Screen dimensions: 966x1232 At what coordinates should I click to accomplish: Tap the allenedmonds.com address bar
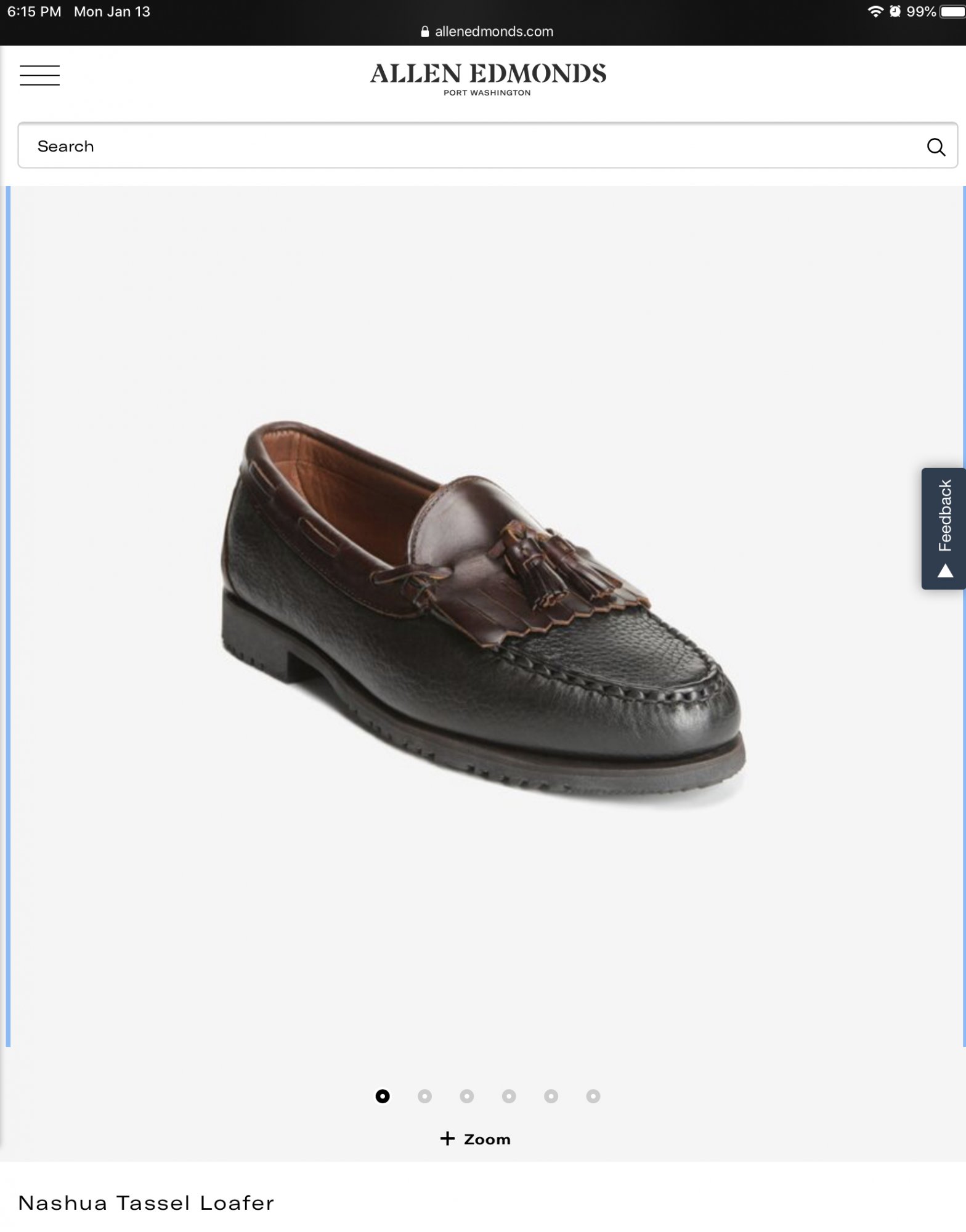487,31
